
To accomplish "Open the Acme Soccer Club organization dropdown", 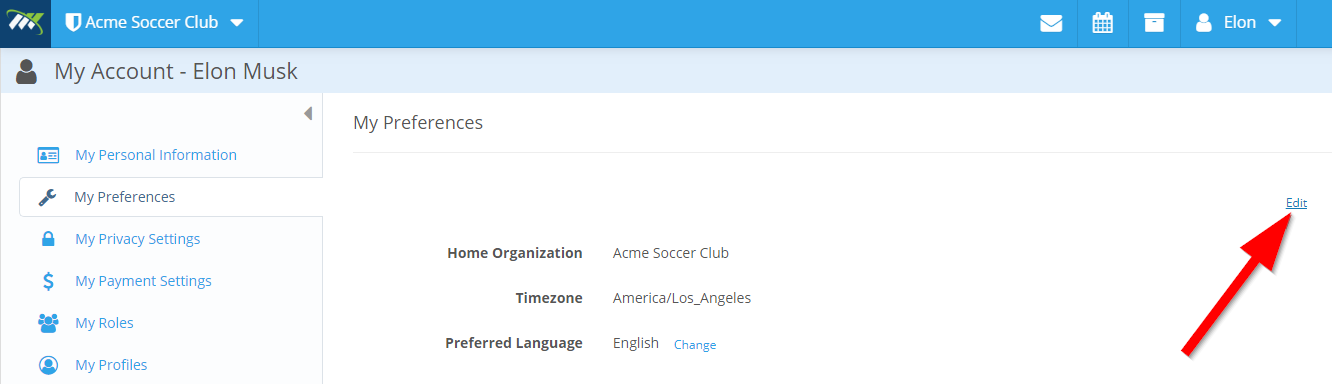I will coord(154,23).
